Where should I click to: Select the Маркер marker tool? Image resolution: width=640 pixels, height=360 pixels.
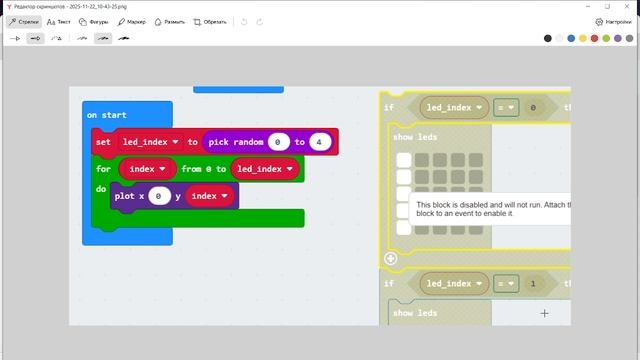[x=131, y=22]
